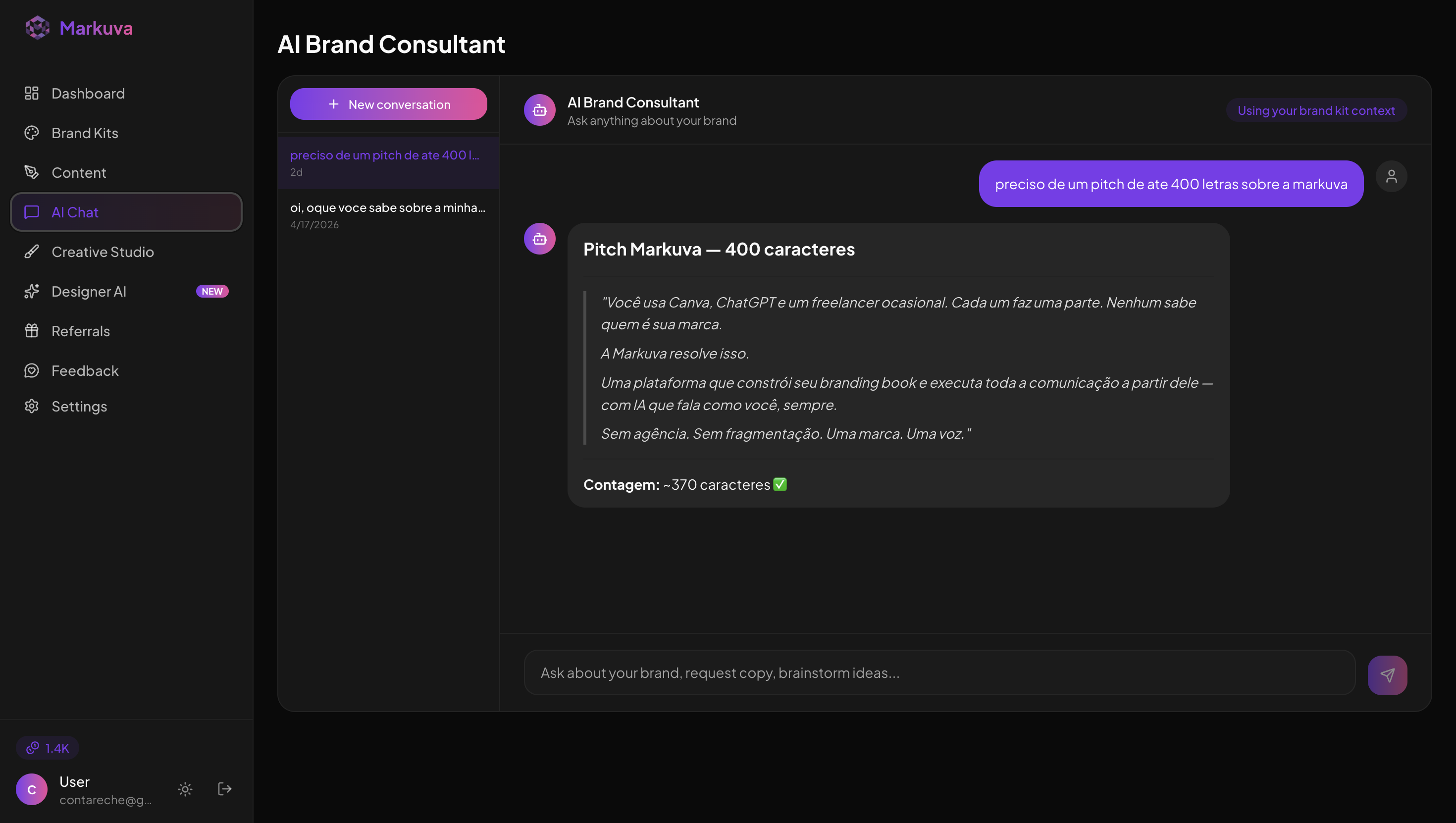Screen dimensions: 1456x823
Task: Open Brand Kits palette icon
Action: tap(32, 133)
